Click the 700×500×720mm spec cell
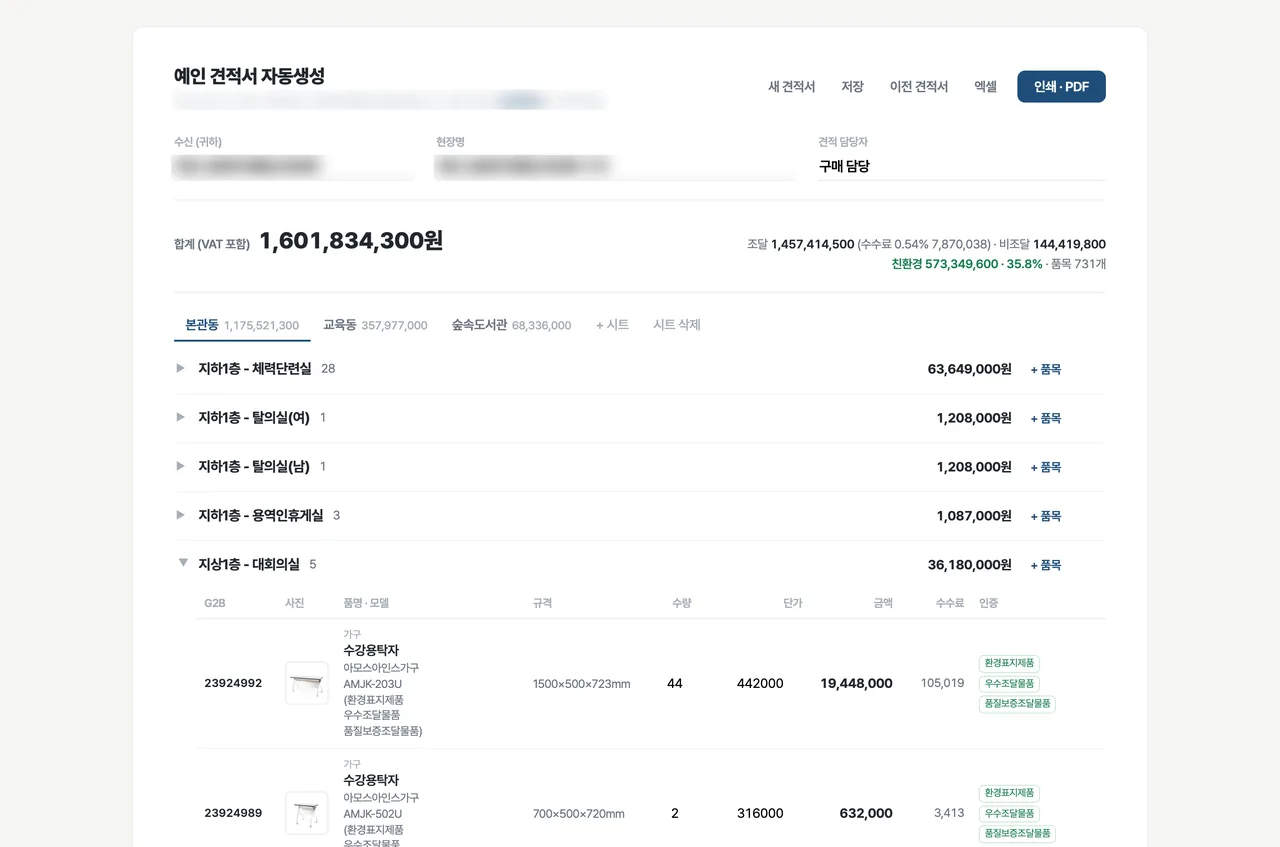This screenshot has height=847, width=1280. 579,814
